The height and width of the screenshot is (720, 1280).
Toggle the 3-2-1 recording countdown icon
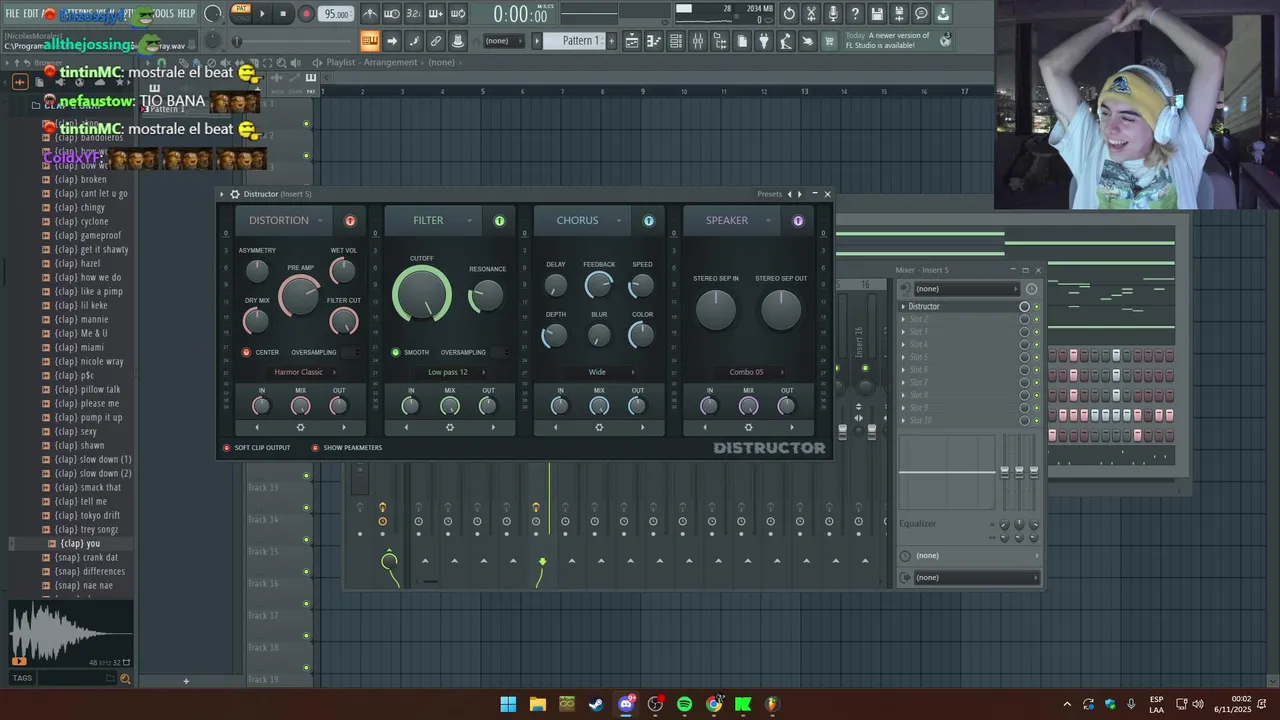click(x=413, y=14)
